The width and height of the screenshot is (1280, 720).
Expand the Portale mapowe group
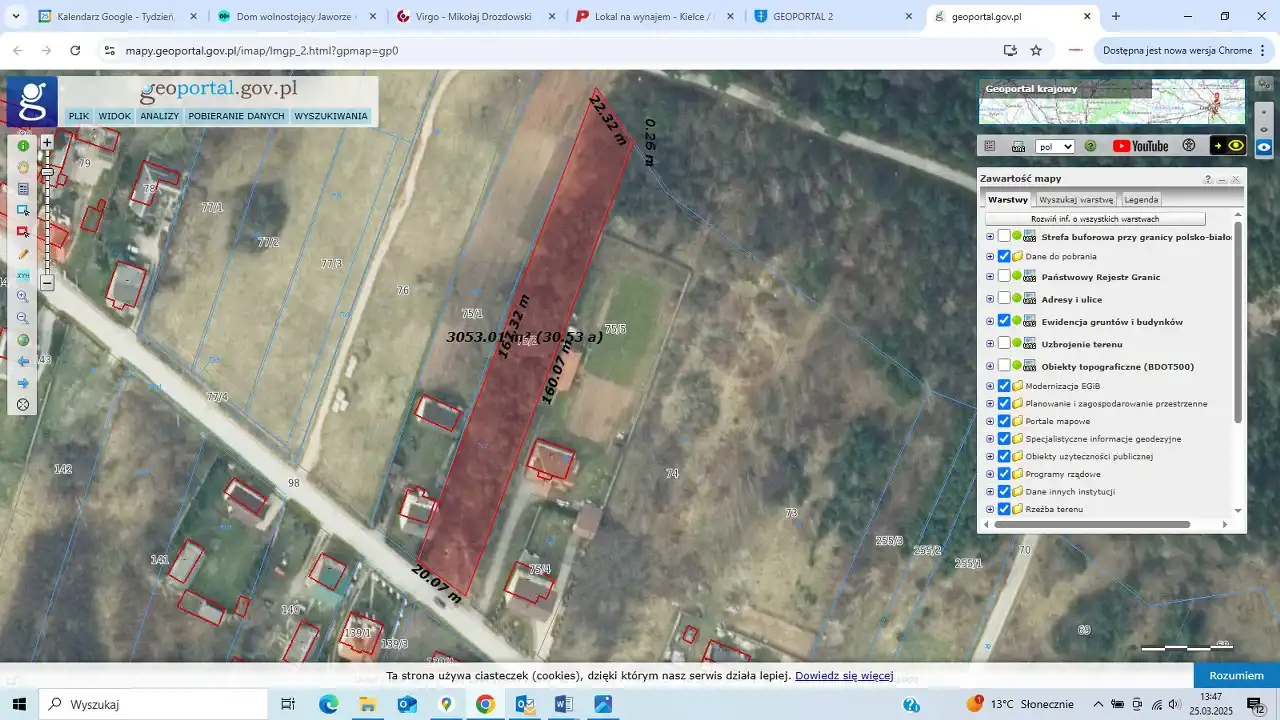(990, 421)
